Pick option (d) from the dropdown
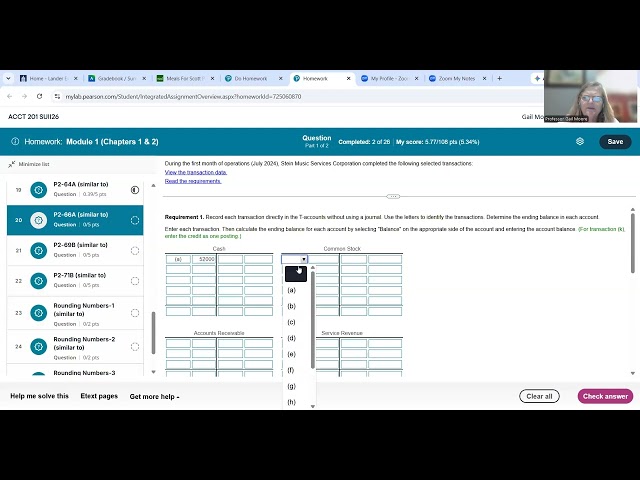This screenshot has width=640, height=480. coord(291,338)
